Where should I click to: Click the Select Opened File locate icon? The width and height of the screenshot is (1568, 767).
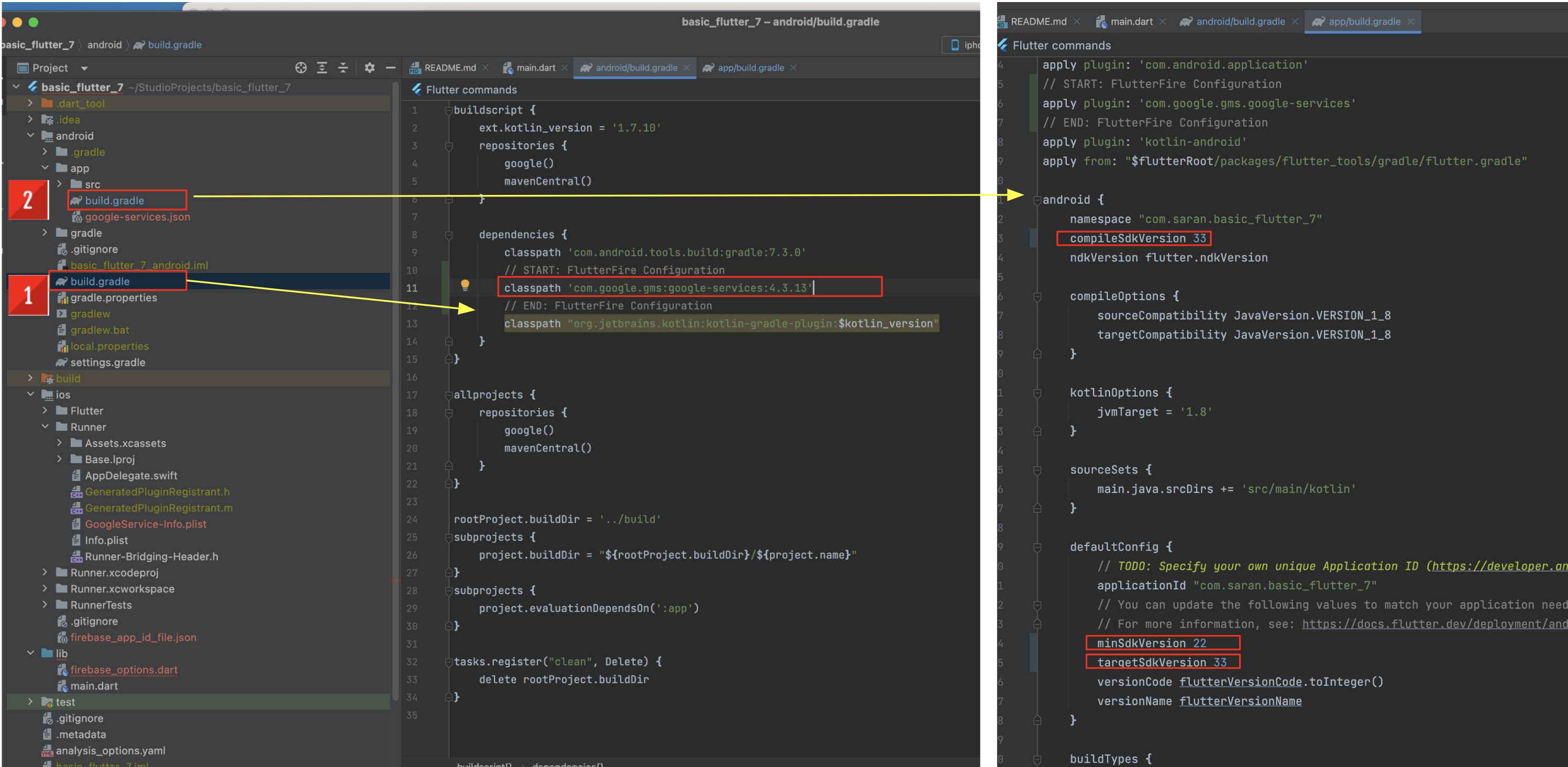tap(301, 68)
